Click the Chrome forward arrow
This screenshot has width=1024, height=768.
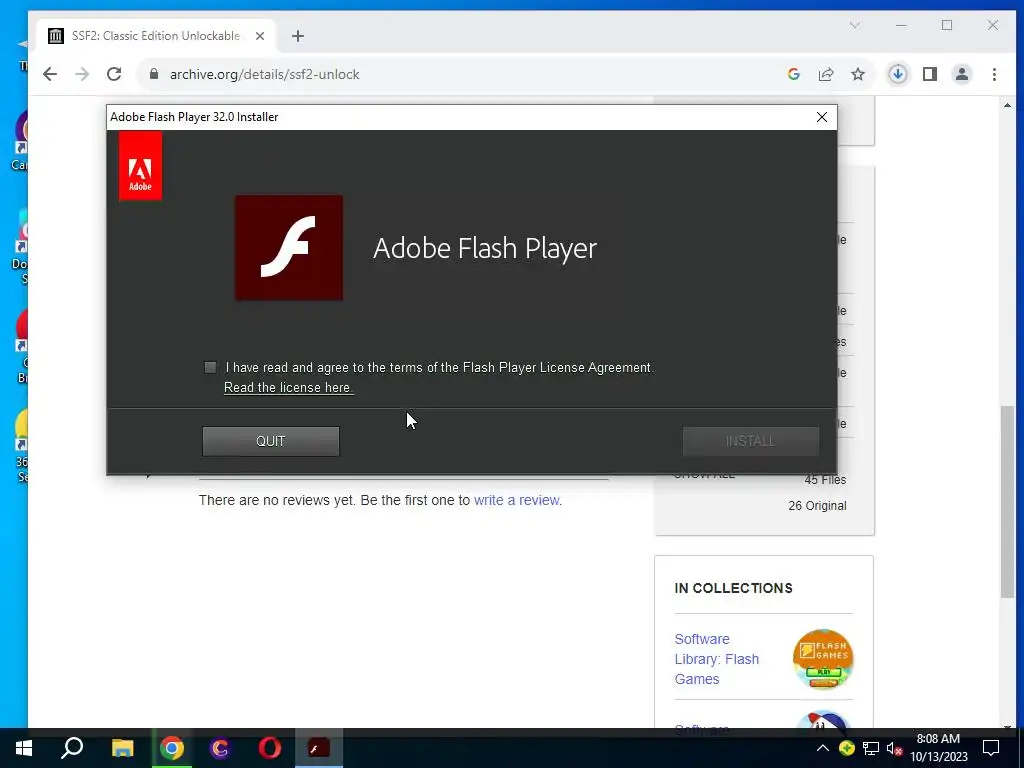(x=82, y=74)
